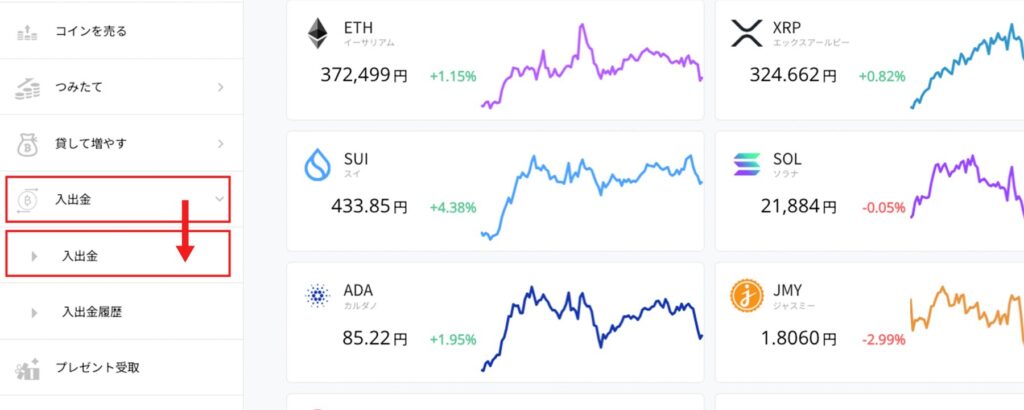Open プレゼント受取 menu entry
This screenshot has height=410, width=1024.
click(x=98, y=368)
